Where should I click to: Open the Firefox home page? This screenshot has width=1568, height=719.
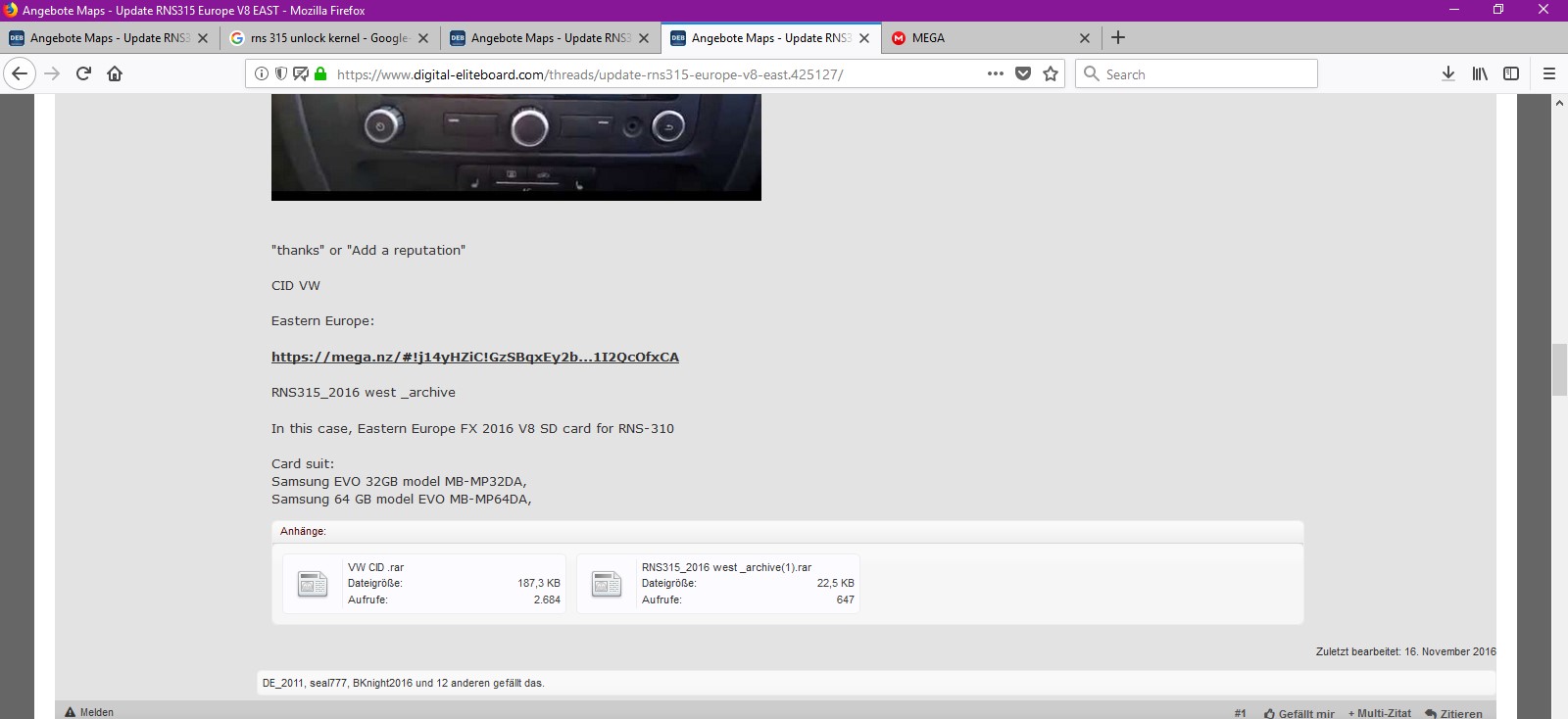click(x=115, y=73)
